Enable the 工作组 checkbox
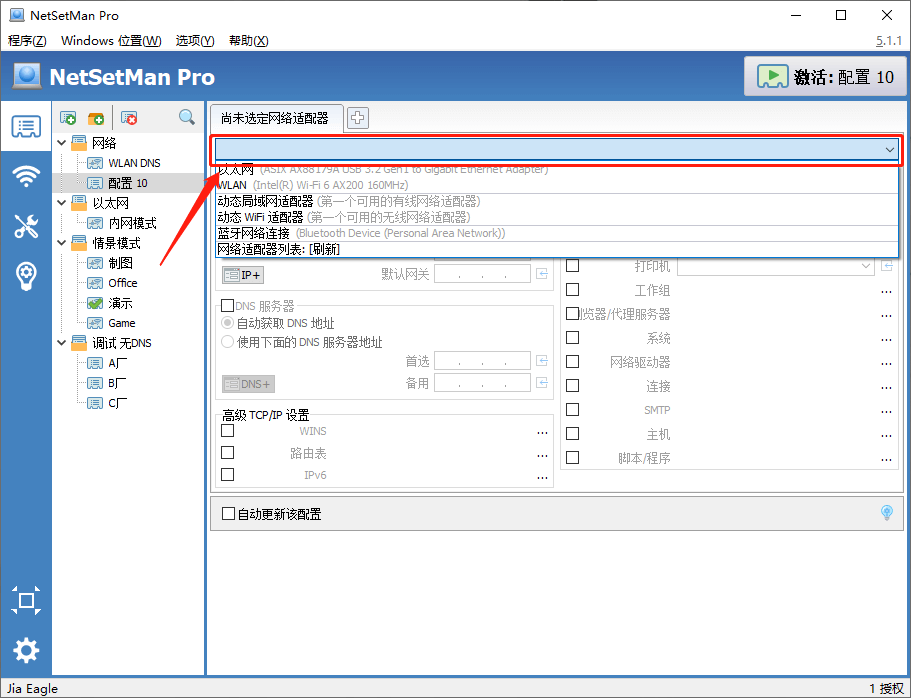Screen dimensions: 911x698 coord(572,289)
